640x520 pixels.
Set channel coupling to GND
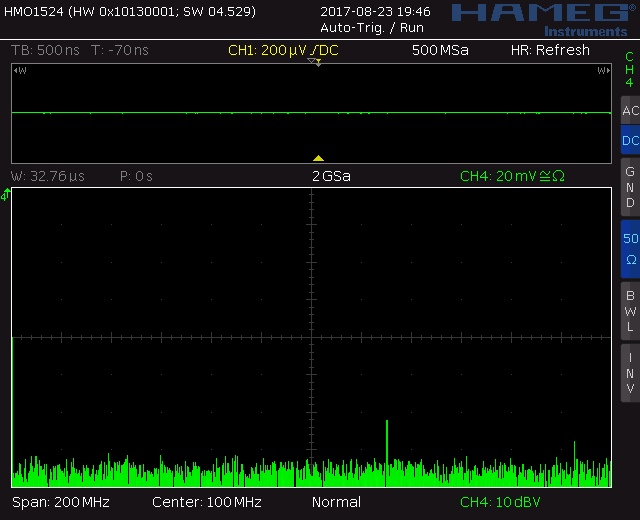pyautogui.click(x=629, y=187)
